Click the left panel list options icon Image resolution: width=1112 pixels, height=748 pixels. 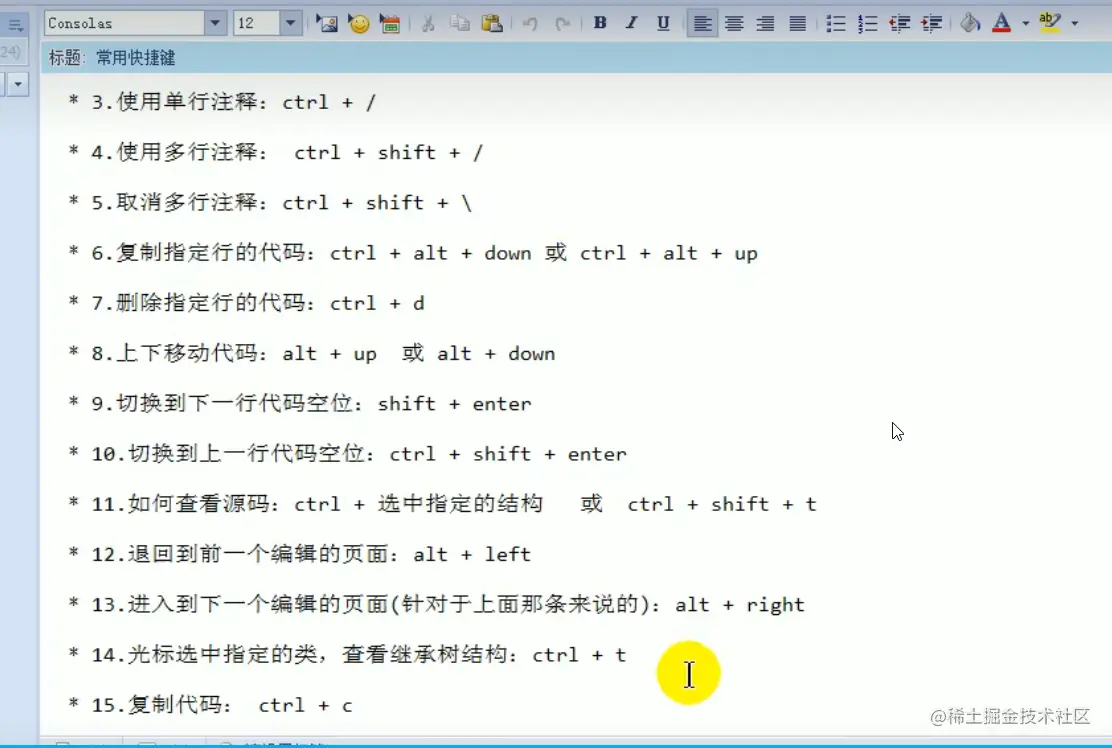point(16,26)
